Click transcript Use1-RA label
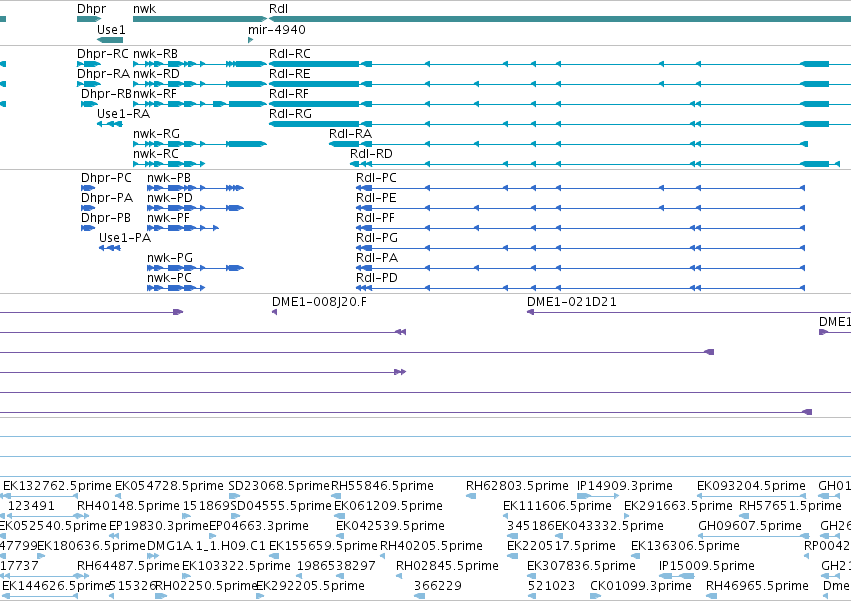This screenshot has height=601, width=851. point(123,114)
